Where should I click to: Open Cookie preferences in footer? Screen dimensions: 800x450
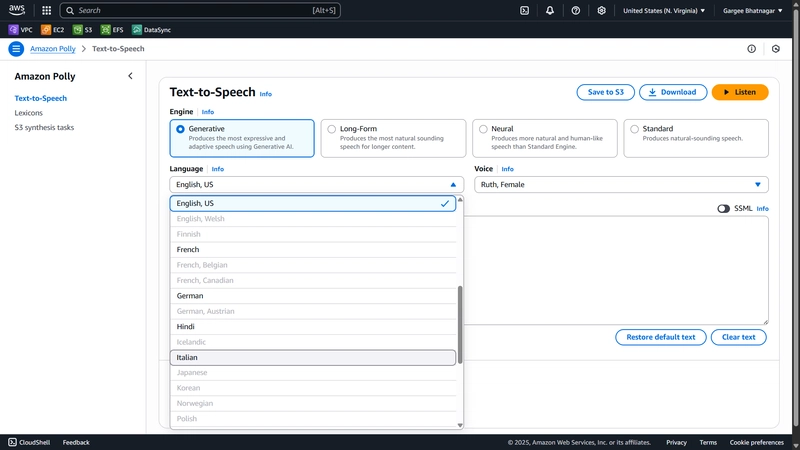[x=757, y=442]
